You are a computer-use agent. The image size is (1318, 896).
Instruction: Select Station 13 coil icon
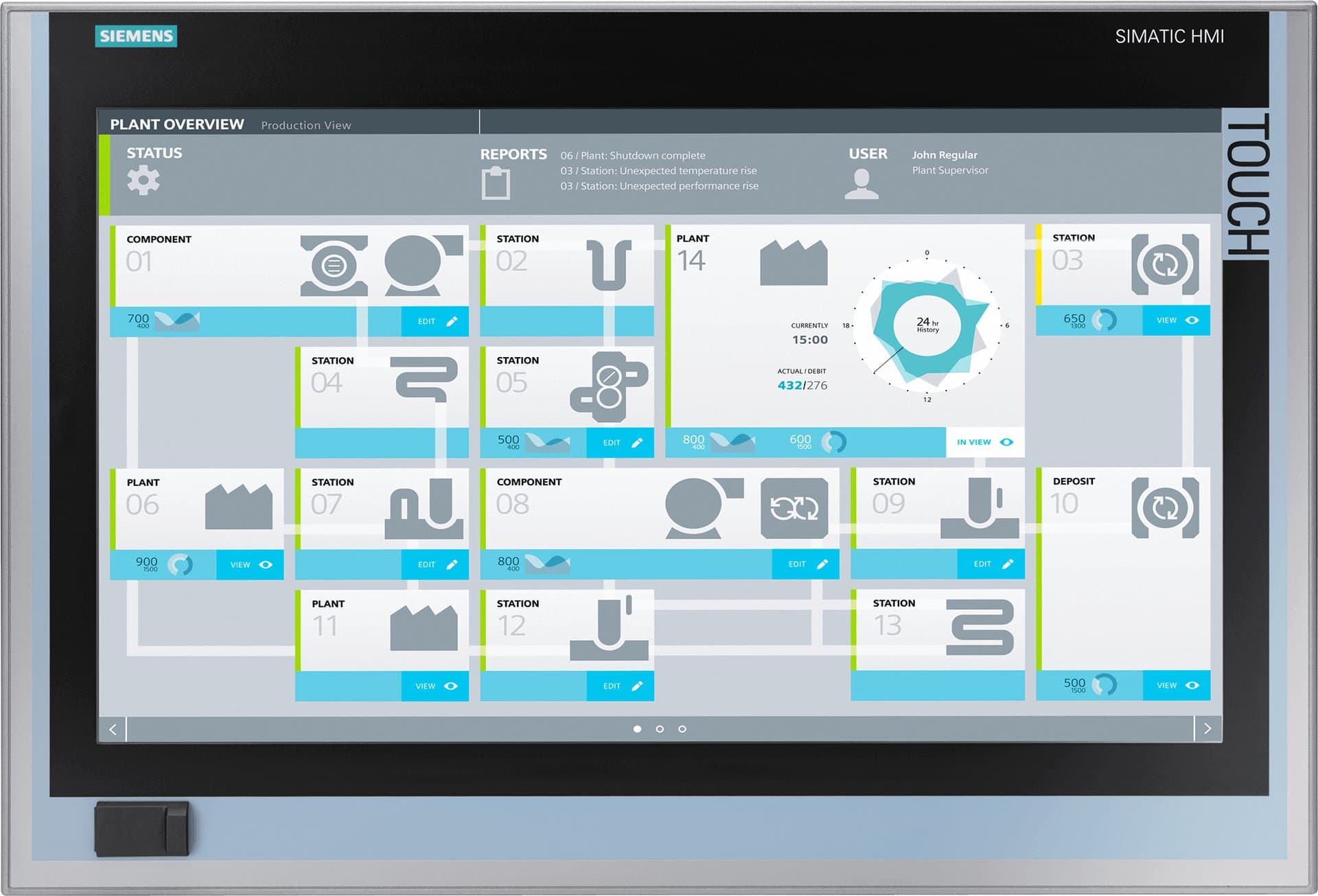tap(980, 627)
